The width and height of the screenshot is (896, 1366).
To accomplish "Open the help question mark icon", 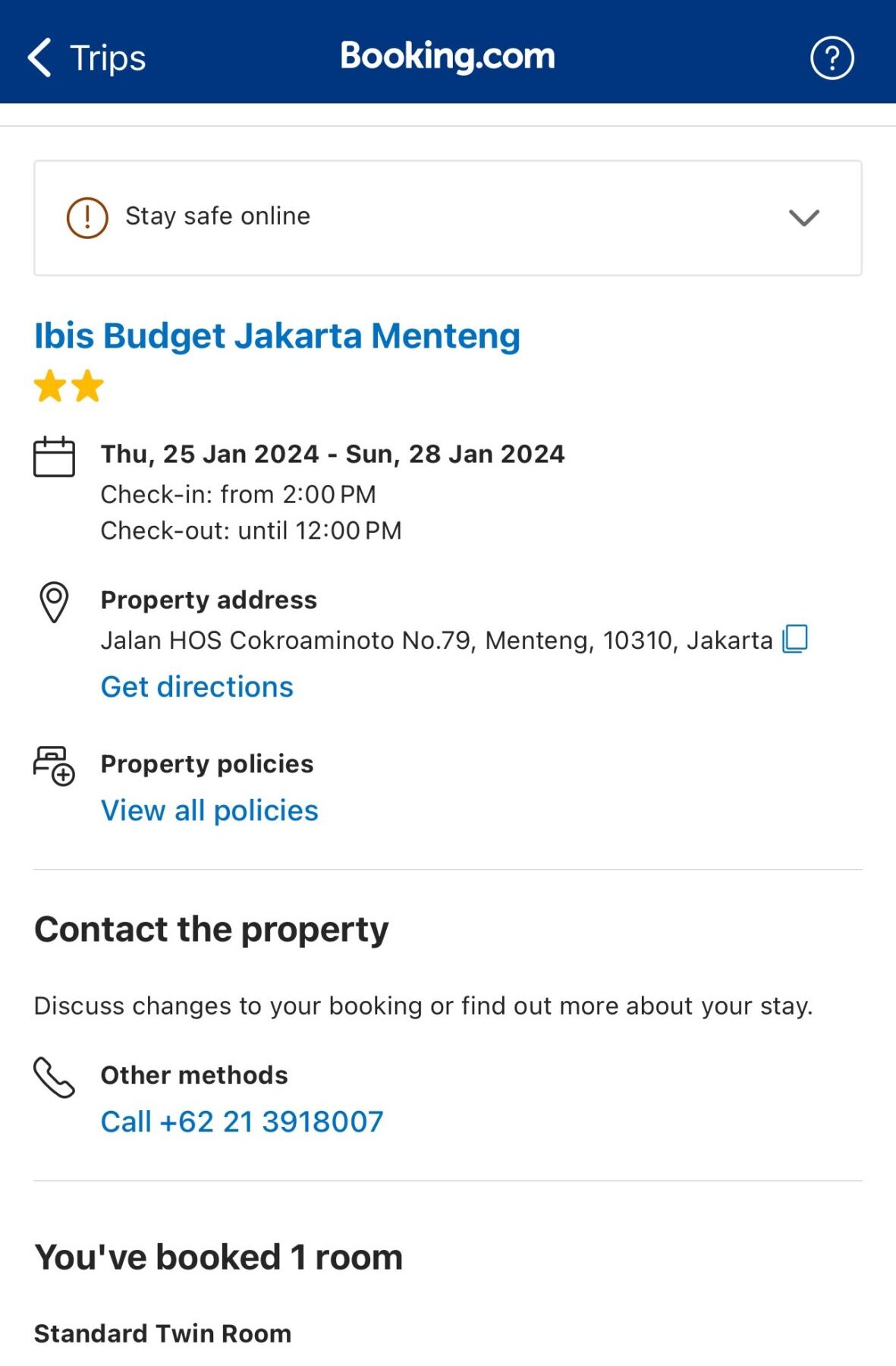I will (832, 58).
